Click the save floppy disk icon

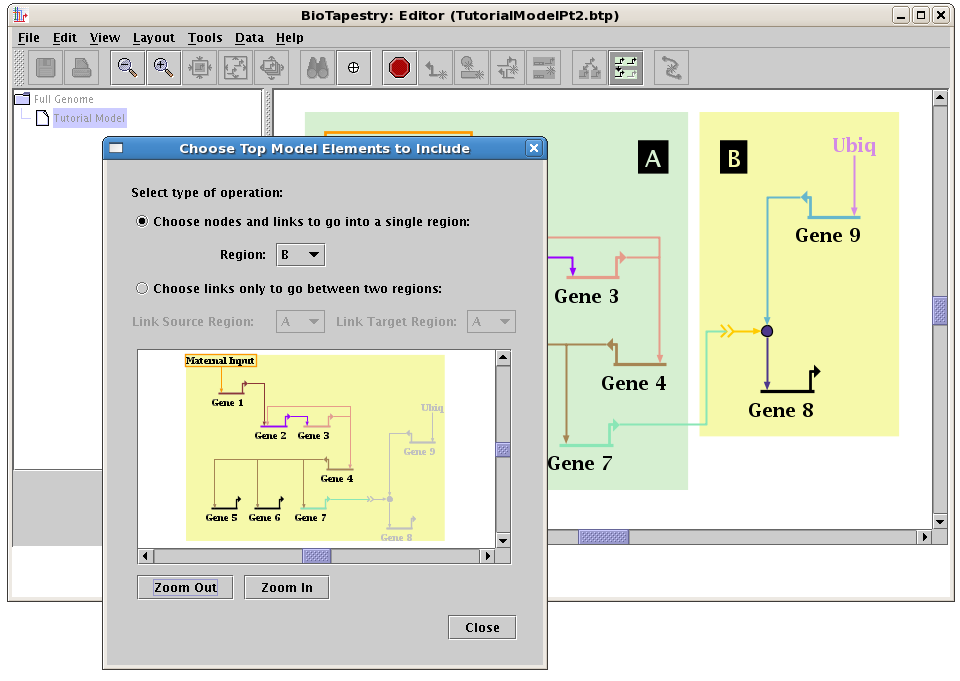tap(46, 68)
